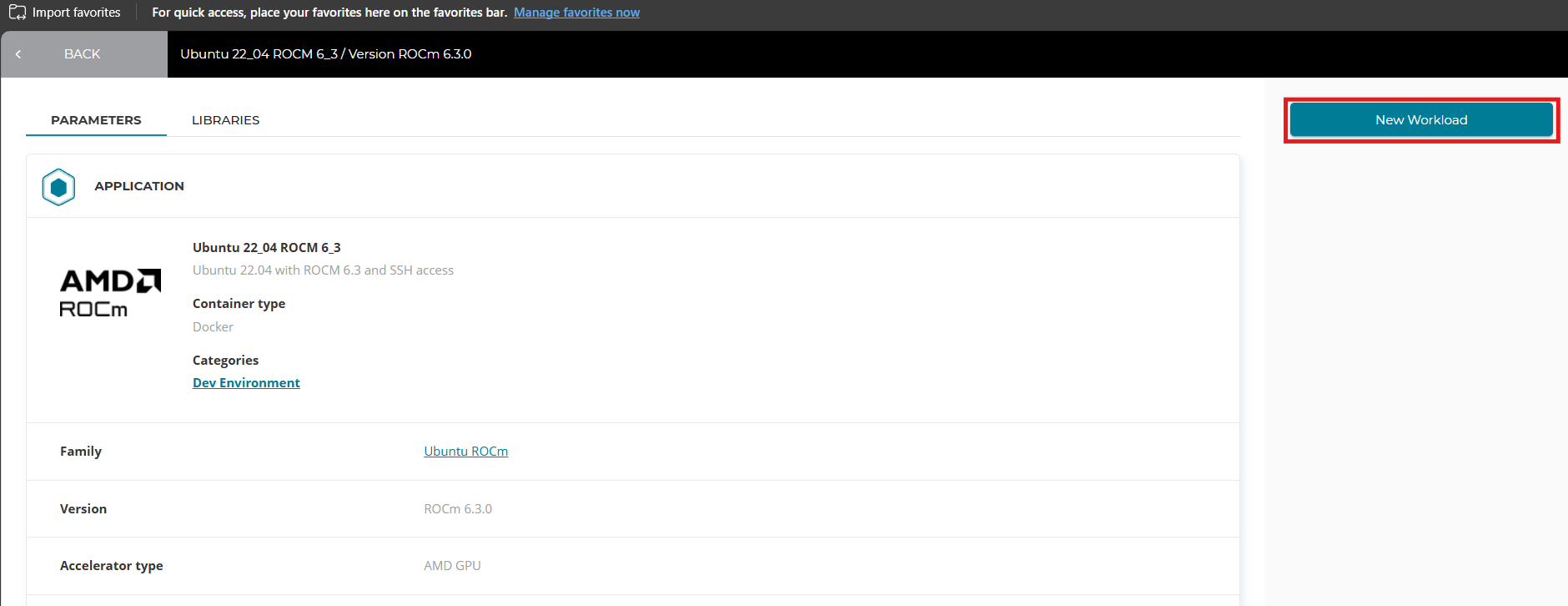Click the 'AMD GPU' accelerator value
The image size is (1568, 606).
(452, 566)
